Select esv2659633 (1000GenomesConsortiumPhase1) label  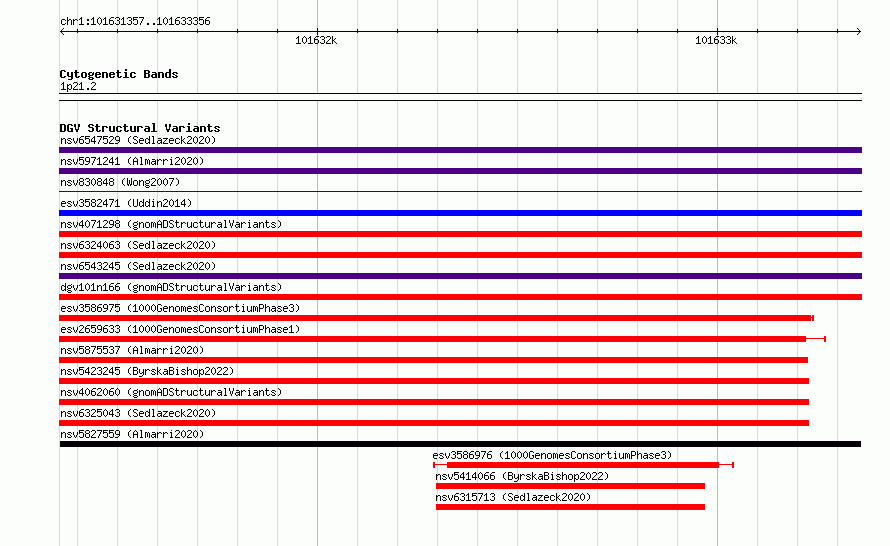pyautogui.click(x=180, y=329)
